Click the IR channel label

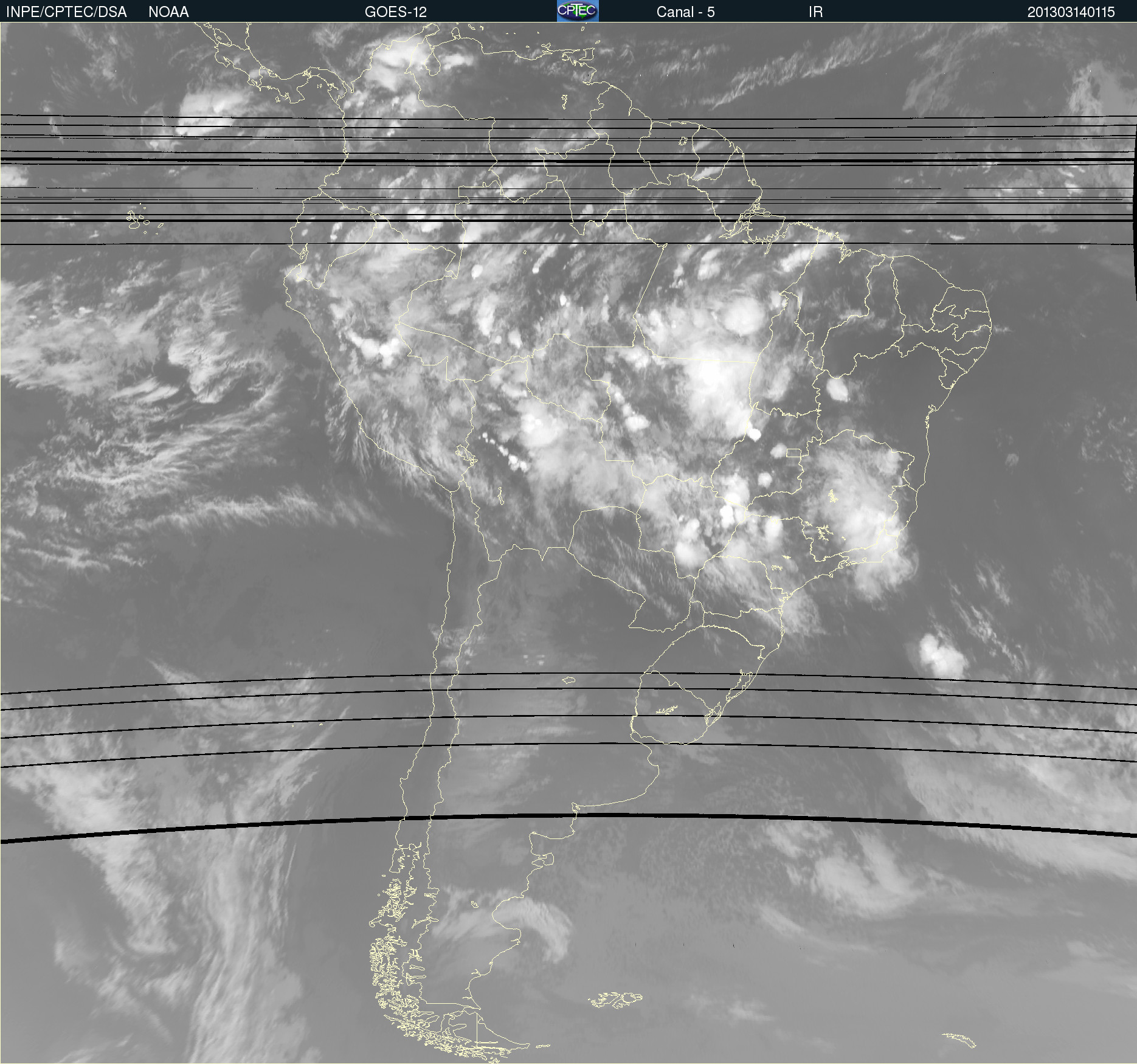815,12
